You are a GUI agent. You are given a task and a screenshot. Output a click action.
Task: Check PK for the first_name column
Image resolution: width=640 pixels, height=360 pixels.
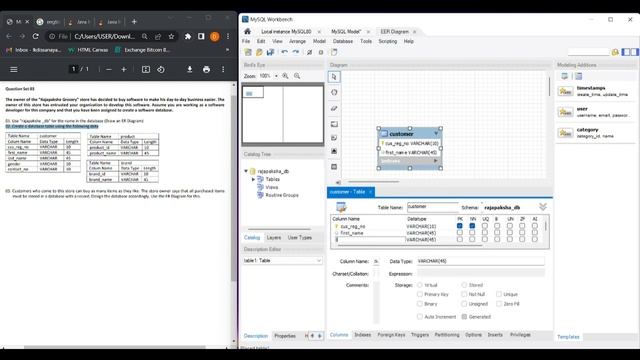[460, 233]
